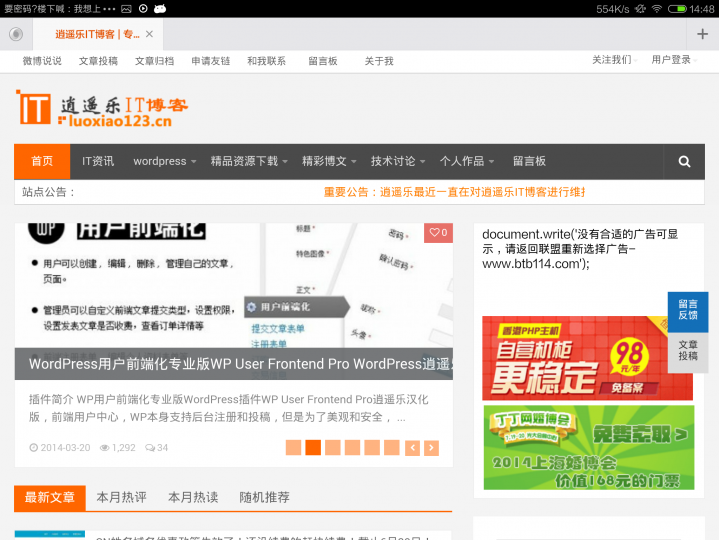Click the heart like icon on the slider image
The height and width of the screenshot is (540, 719).
[434, 232]
